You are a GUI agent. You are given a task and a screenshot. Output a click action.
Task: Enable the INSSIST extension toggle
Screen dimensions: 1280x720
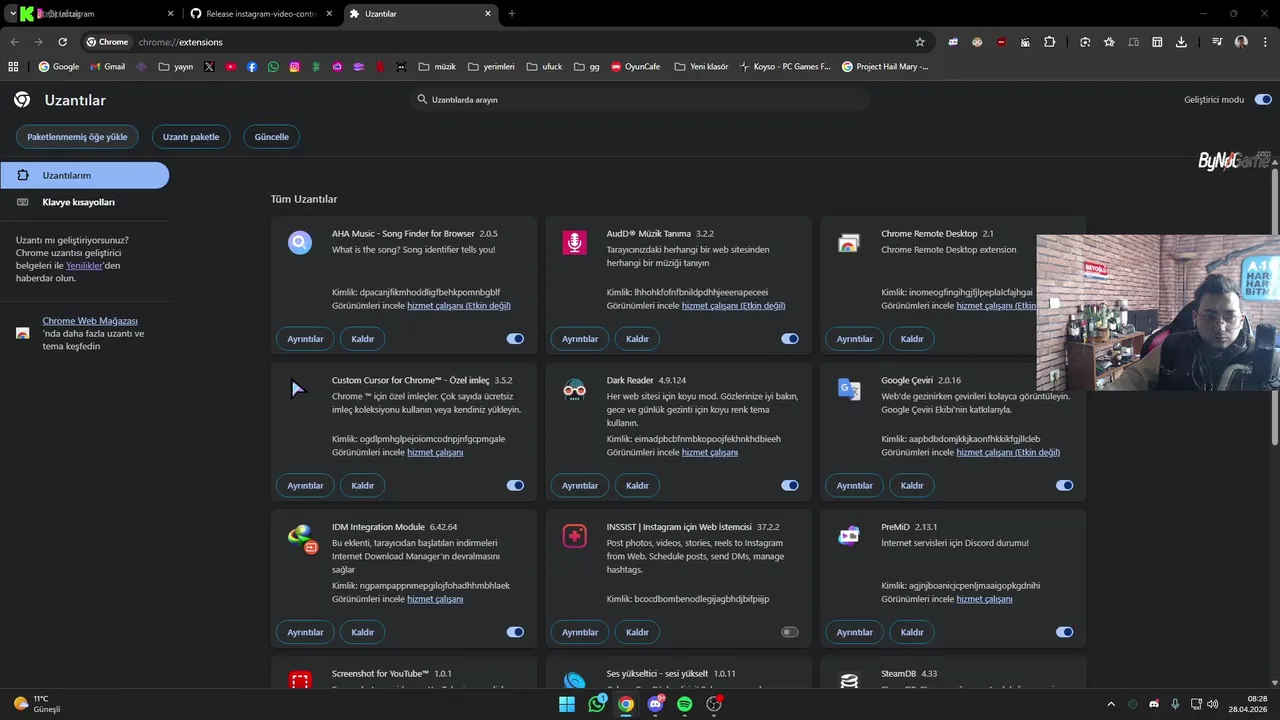[x=790, y=632]
